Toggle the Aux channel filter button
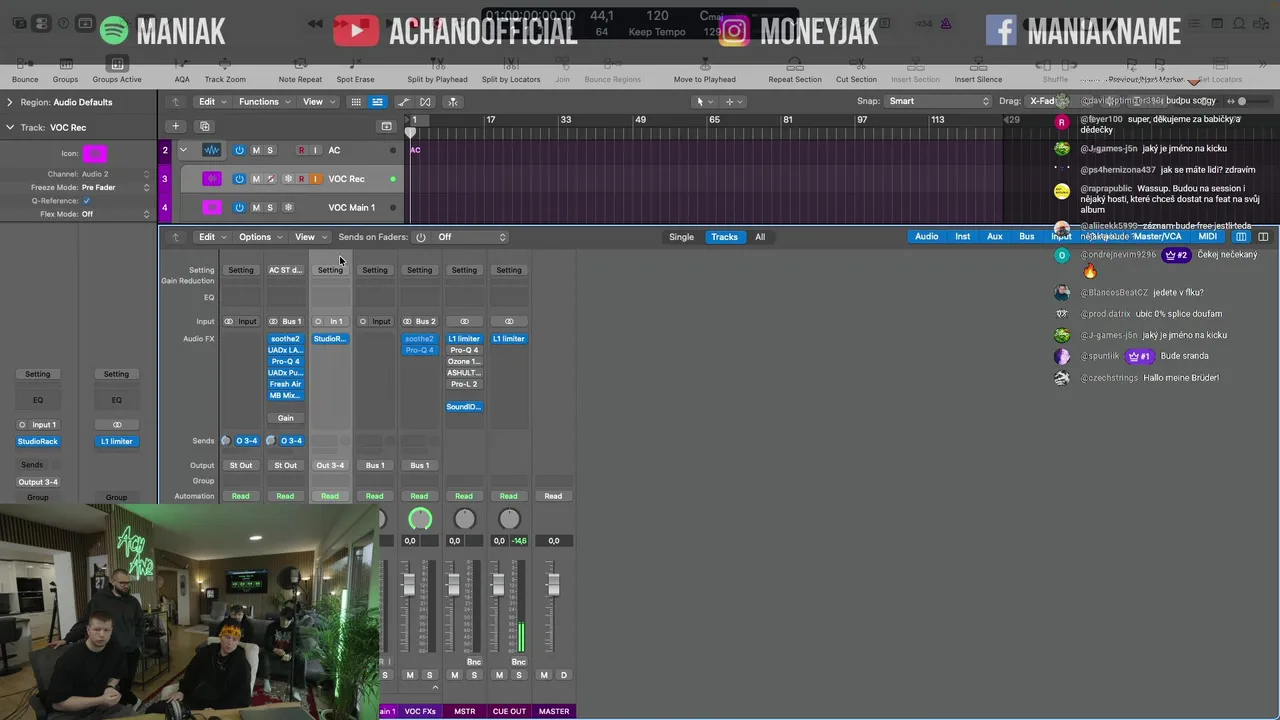The height and width of the screenshot is (720, 1280). tap(994, 237)
